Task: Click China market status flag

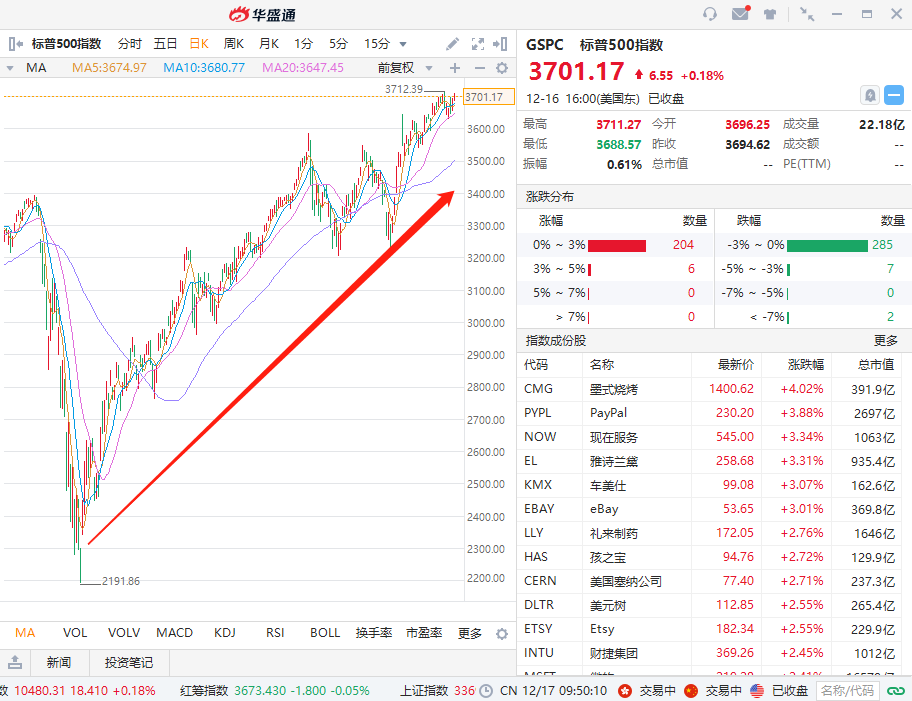Action: 691,691
